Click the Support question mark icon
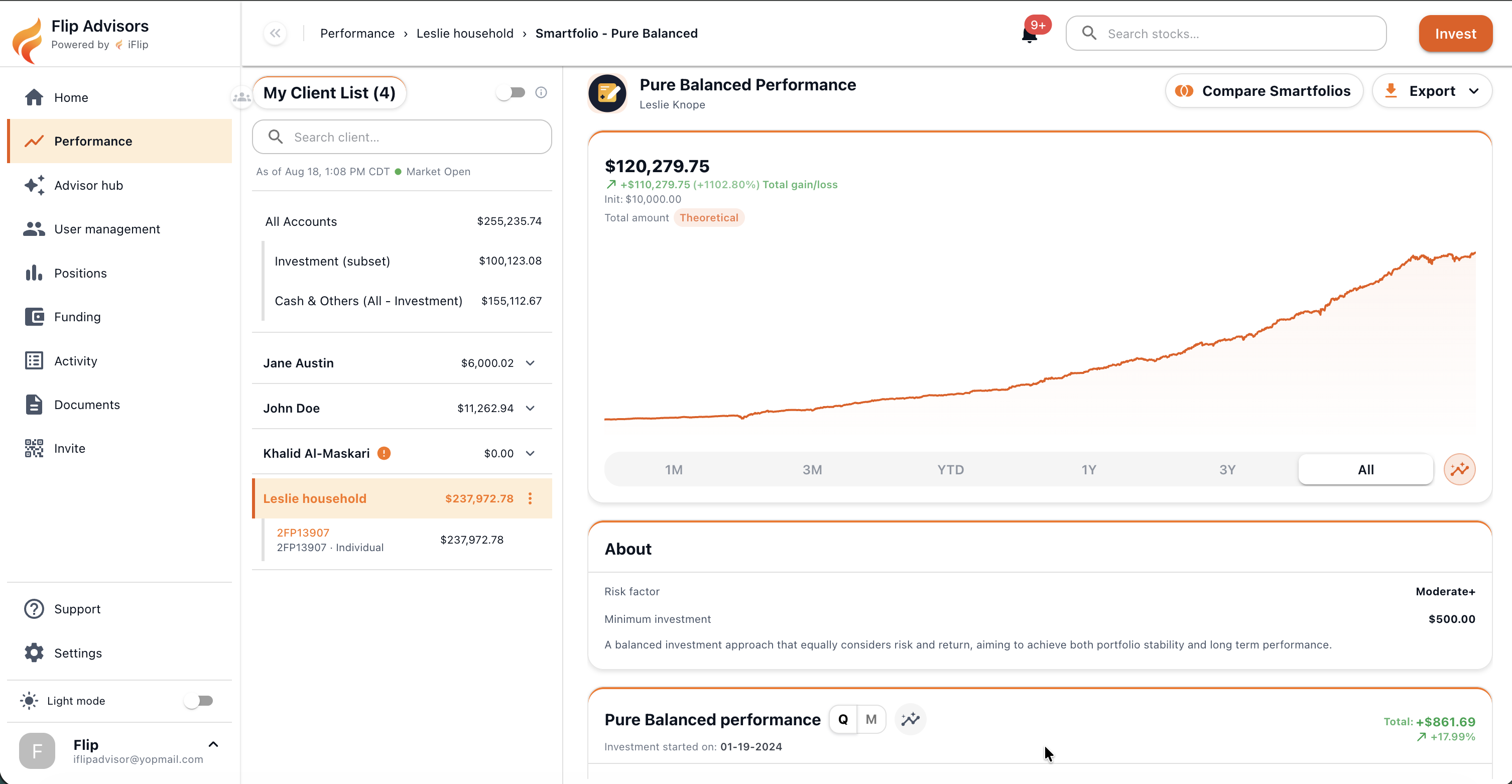The image size is (1512, 784). tap(34, 609)
